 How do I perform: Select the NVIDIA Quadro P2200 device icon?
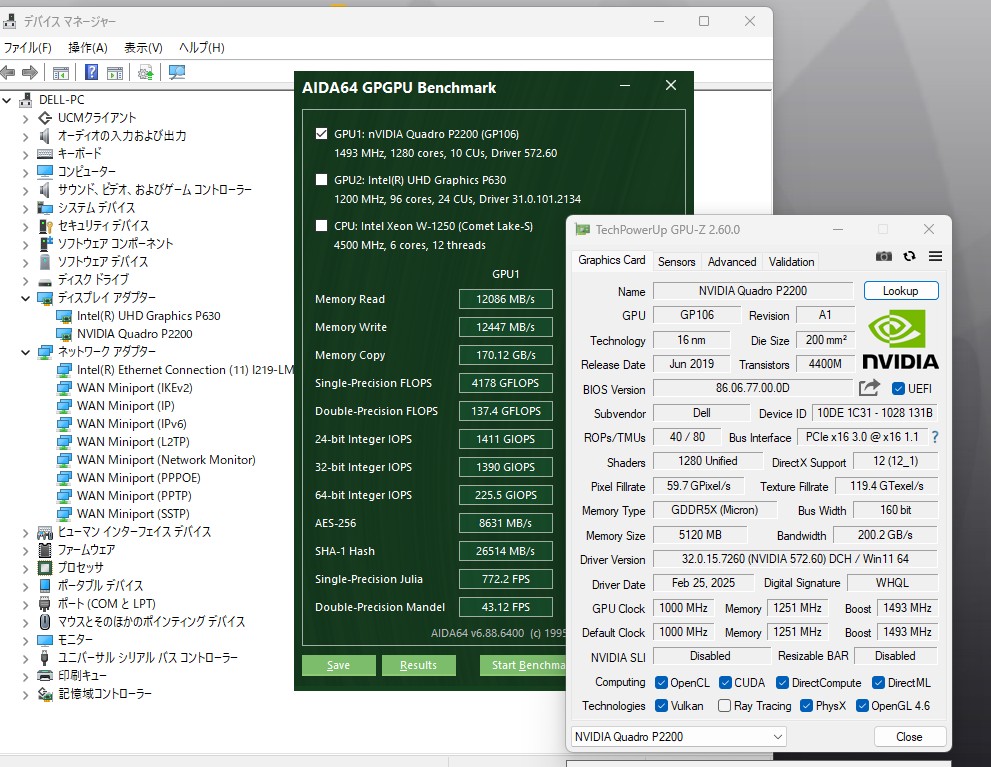pyautogui.click(x=64, y=334)
